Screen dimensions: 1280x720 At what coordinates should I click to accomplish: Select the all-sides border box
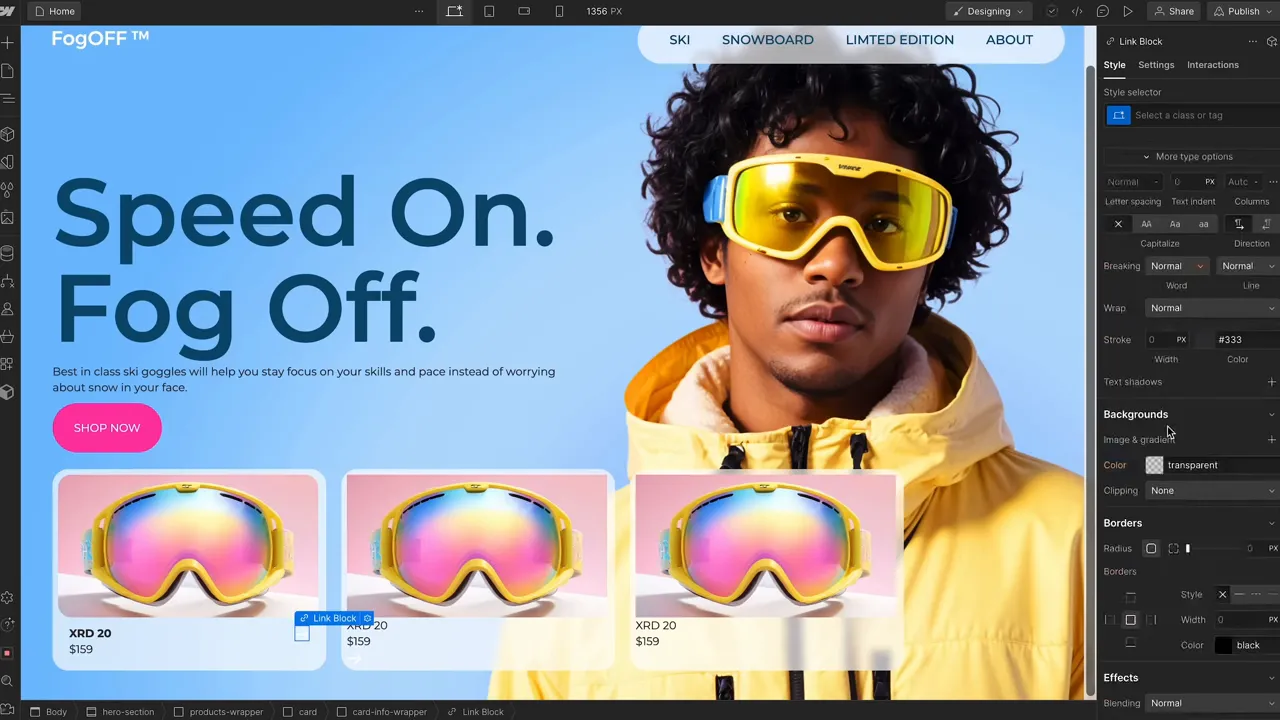[1130, 620]
